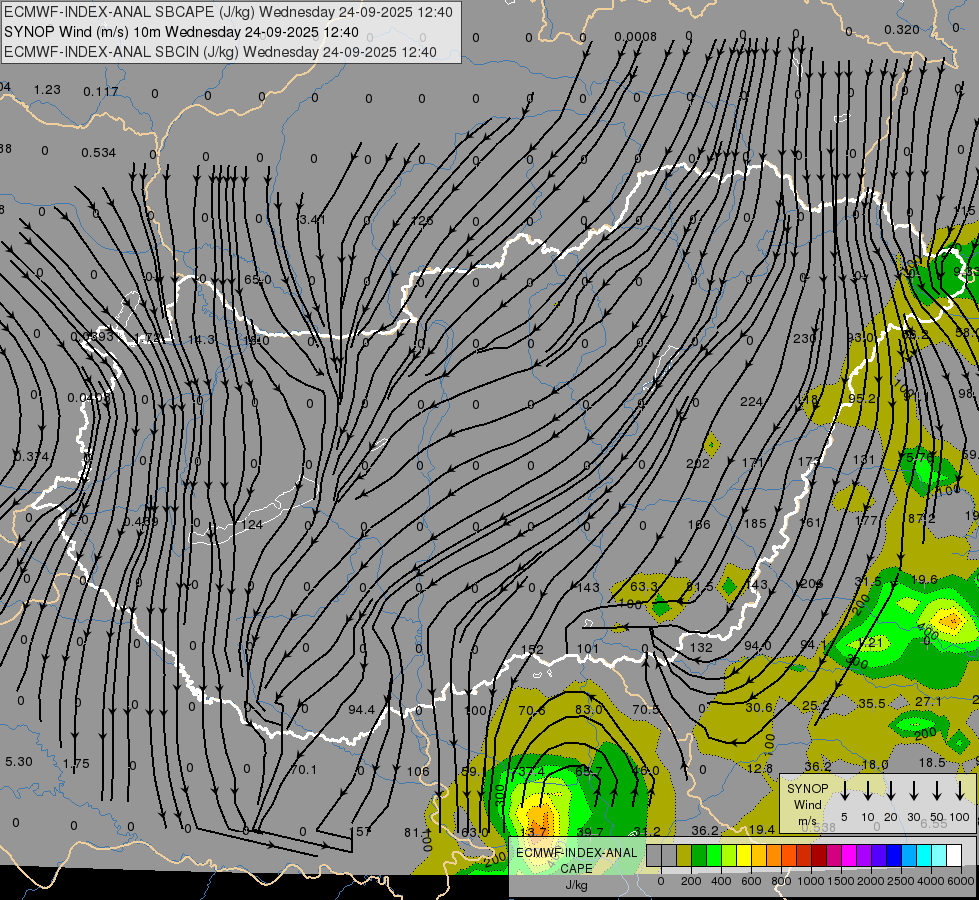The width and height of the screenshot is (979, 900).
Task: Click the 152 value on the map
Action: [x=532, y=650]
